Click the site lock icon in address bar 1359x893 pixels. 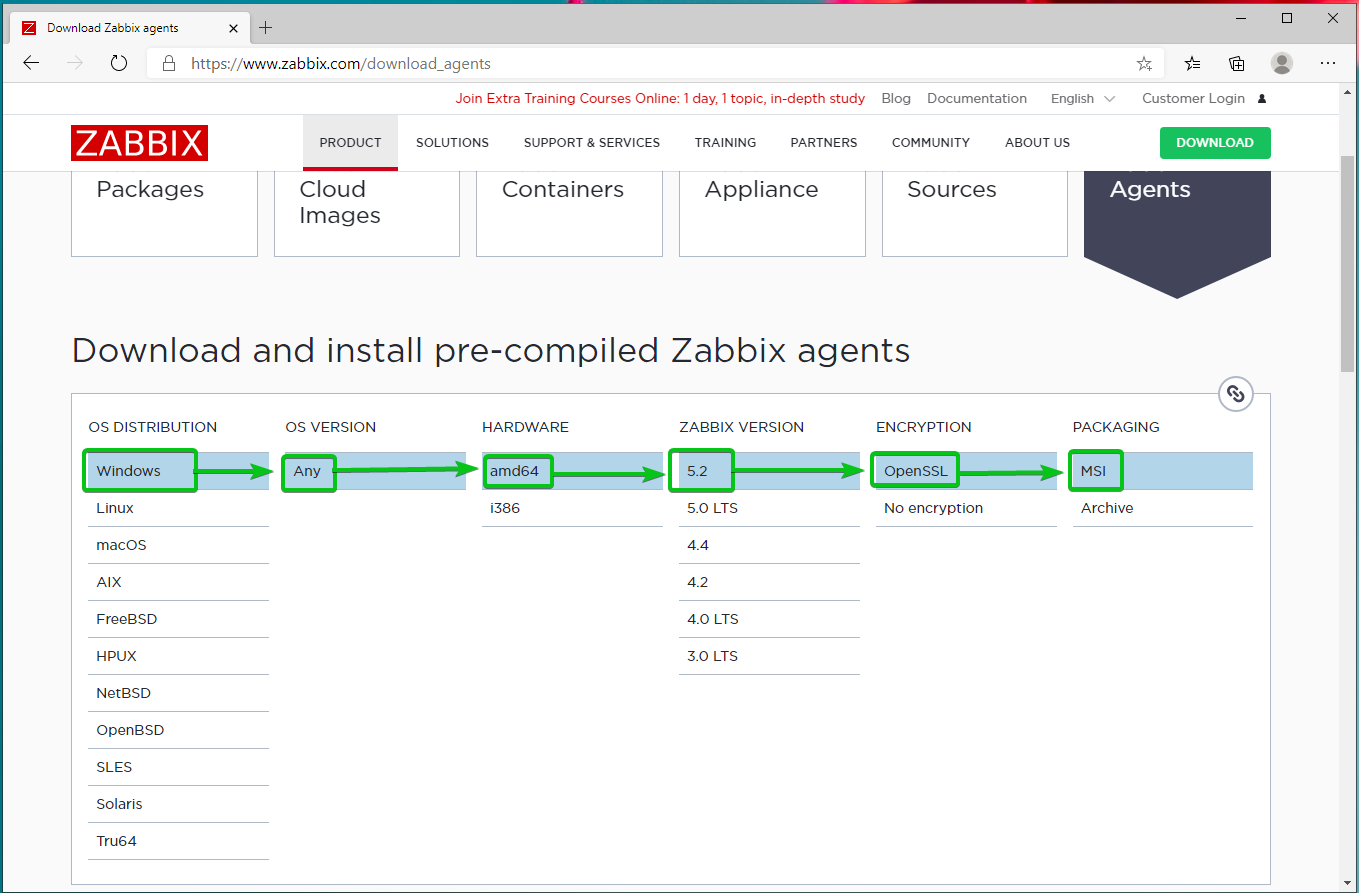169,63
